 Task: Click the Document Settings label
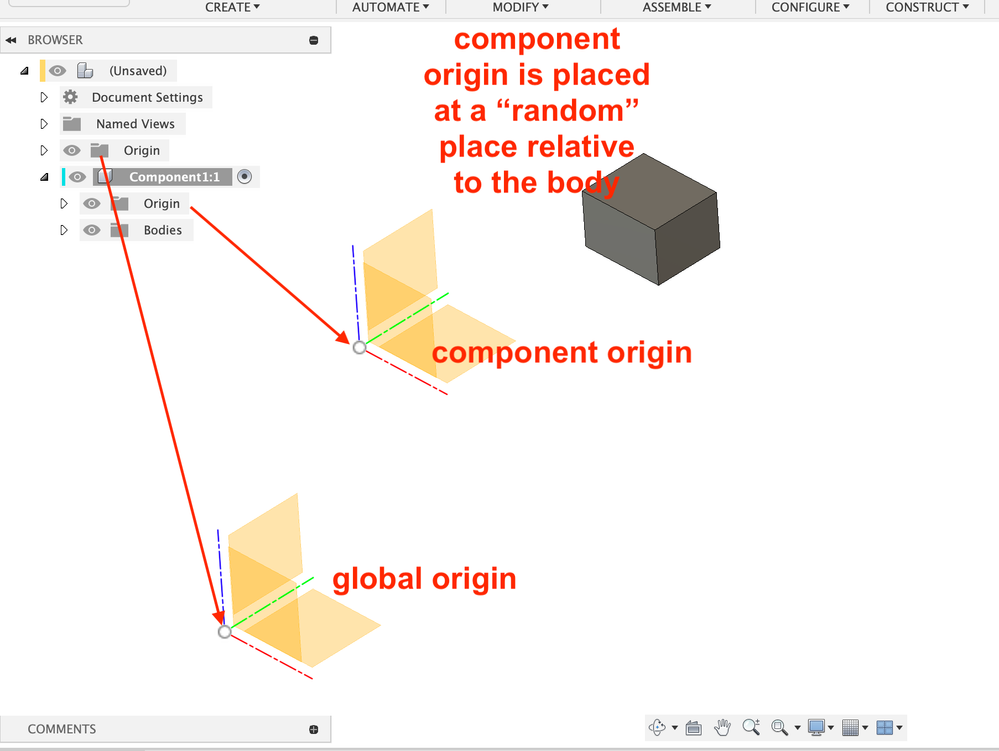[147, 97]
